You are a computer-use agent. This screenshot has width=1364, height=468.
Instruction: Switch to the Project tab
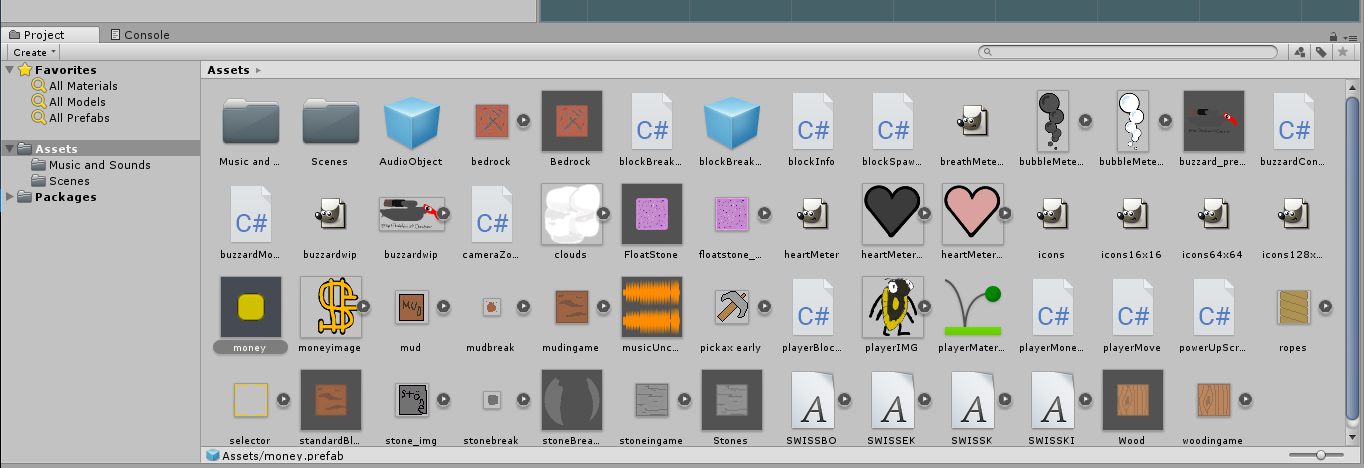tap(49, 35)
